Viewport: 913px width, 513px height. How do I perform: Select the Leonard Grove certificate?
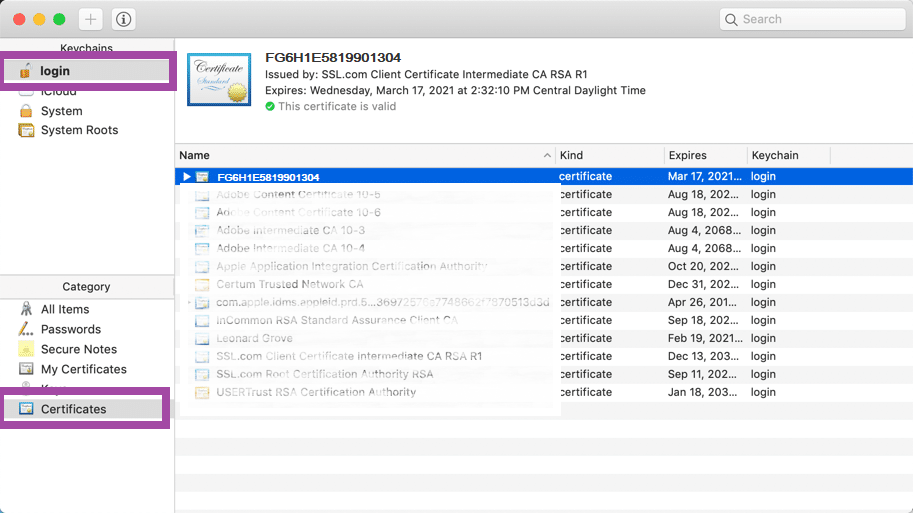[544, 338]
